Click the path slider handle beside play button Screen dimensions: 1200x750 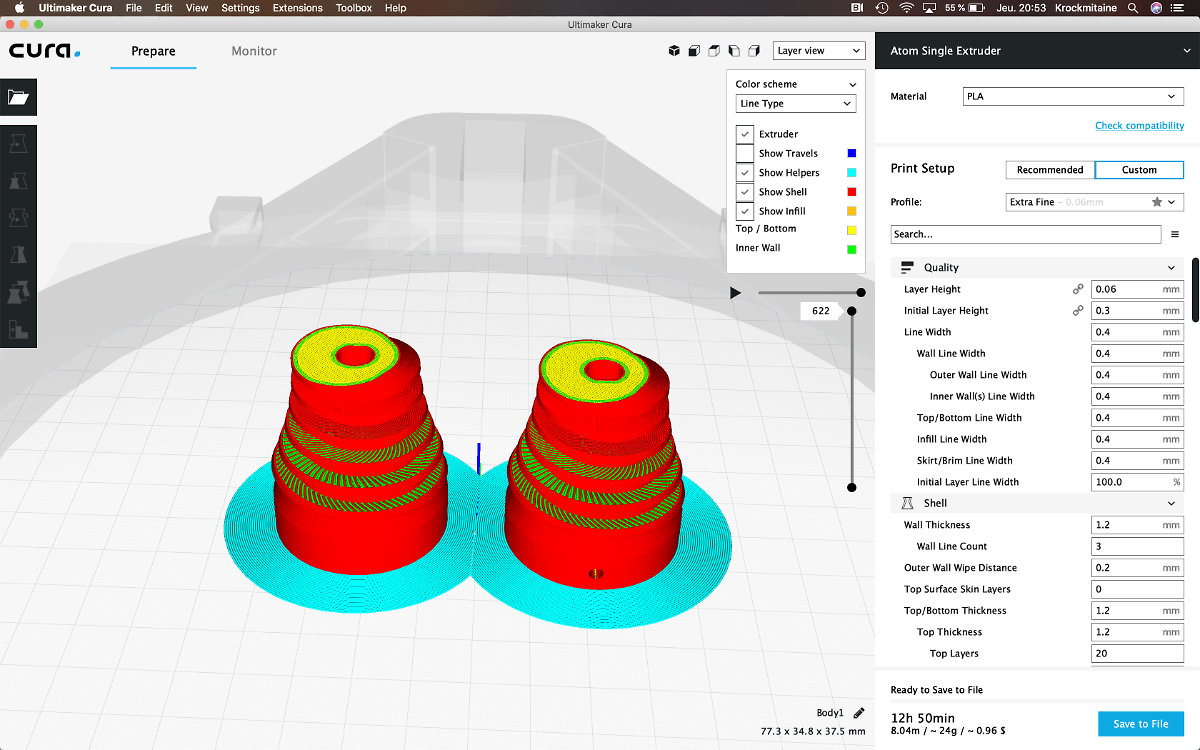[861, 292]
